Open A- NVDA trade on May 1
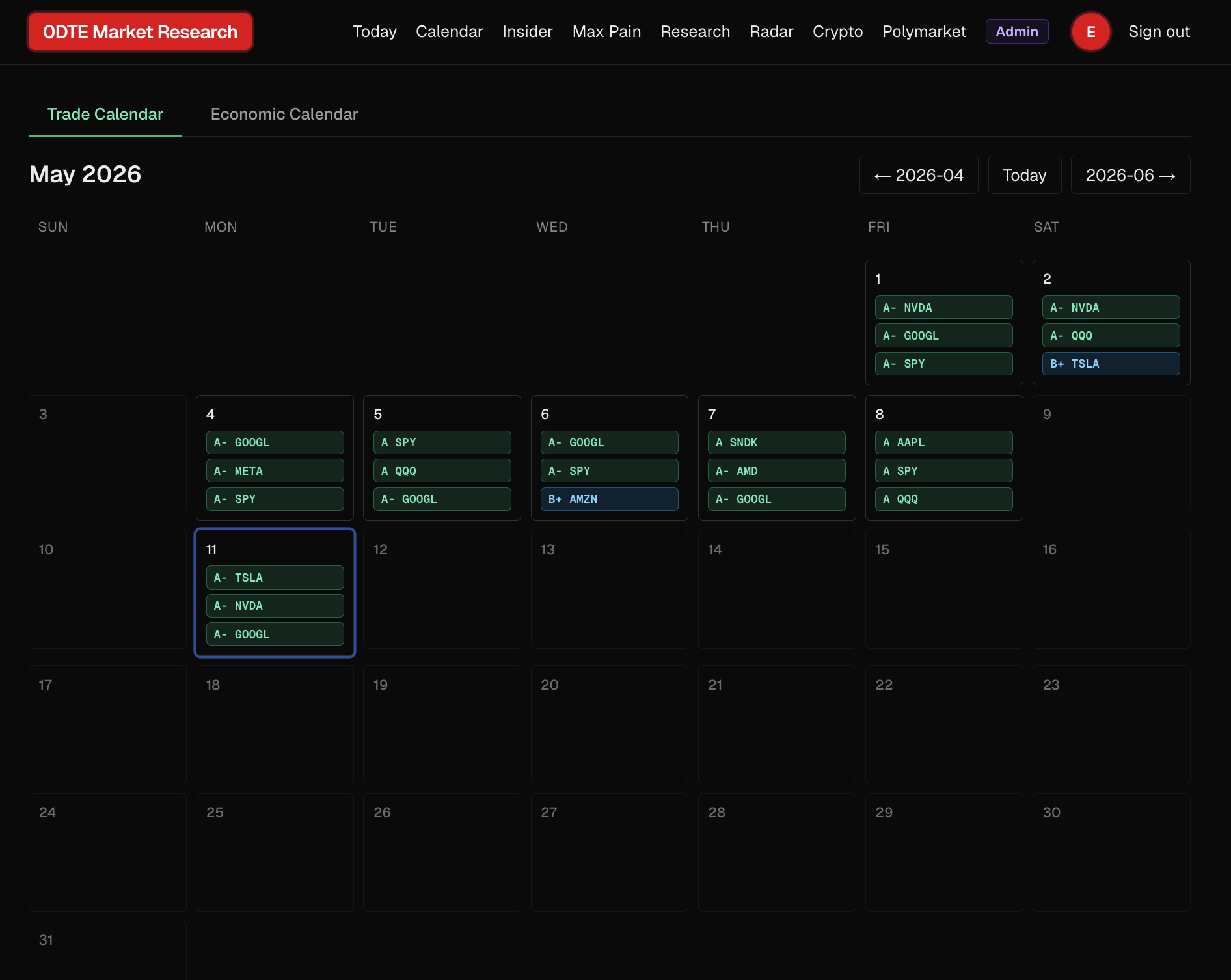Image resolution: width=1231 pixels, height=980 pixels. pos(944,308)
